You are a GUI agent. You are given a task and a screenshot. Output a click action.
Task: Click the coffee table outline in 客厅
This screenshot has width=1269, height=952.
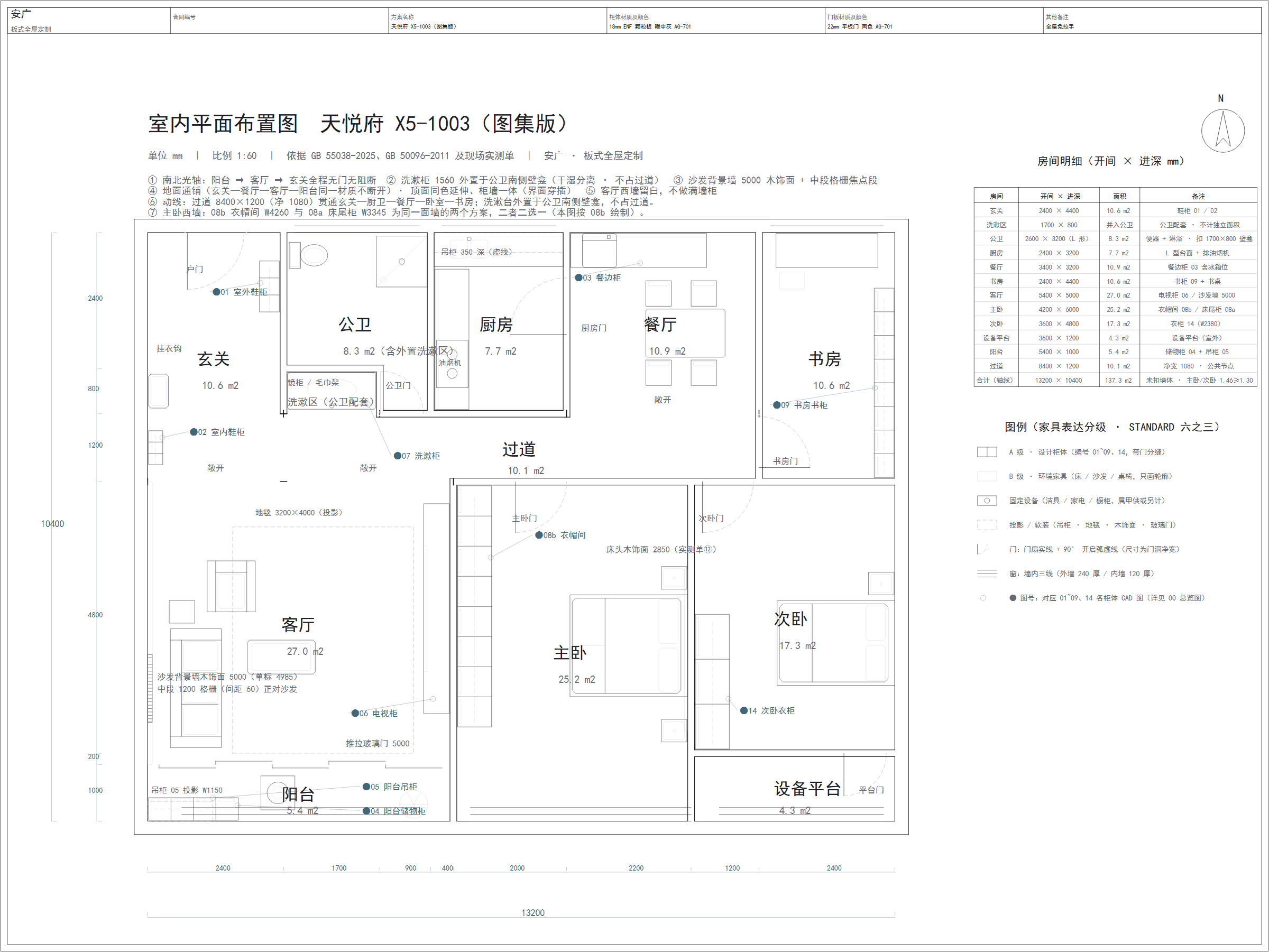point(282,657)
